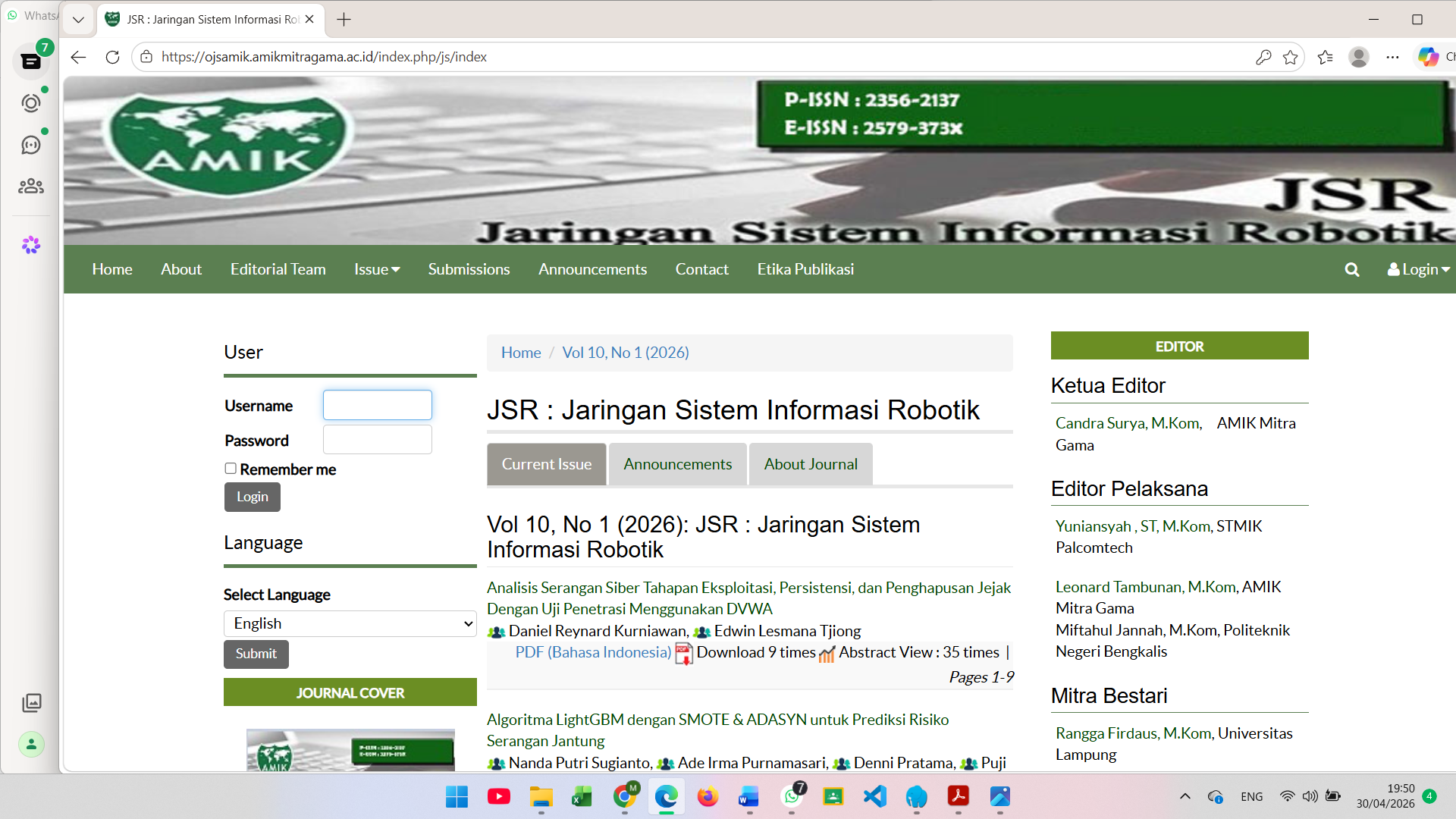Open the favorites list icon
1456x819 pixels.
click(1326, 57)
